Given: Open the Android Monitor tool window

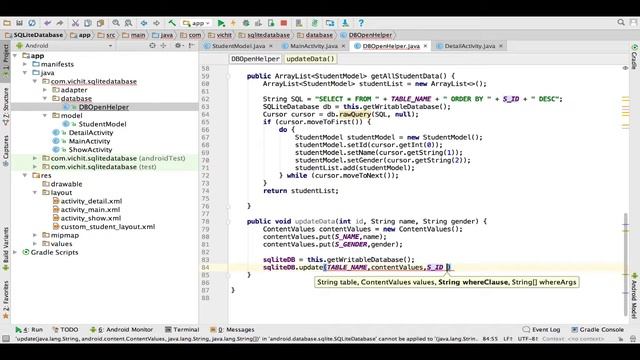Looking at the screenshot, I should (121, 329).
